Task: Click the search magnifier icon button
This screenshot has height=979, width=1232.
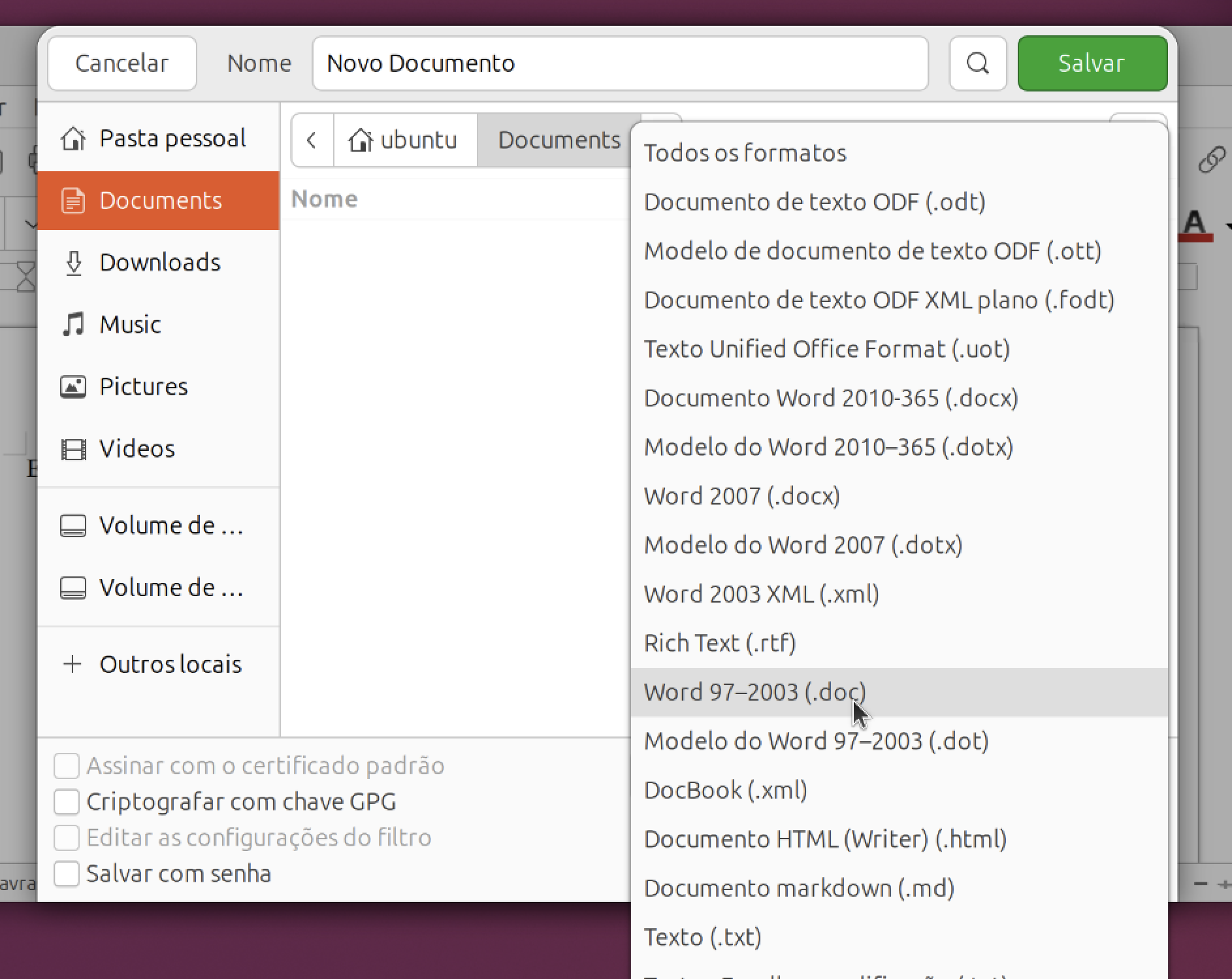Action: [x=977, y=63]
